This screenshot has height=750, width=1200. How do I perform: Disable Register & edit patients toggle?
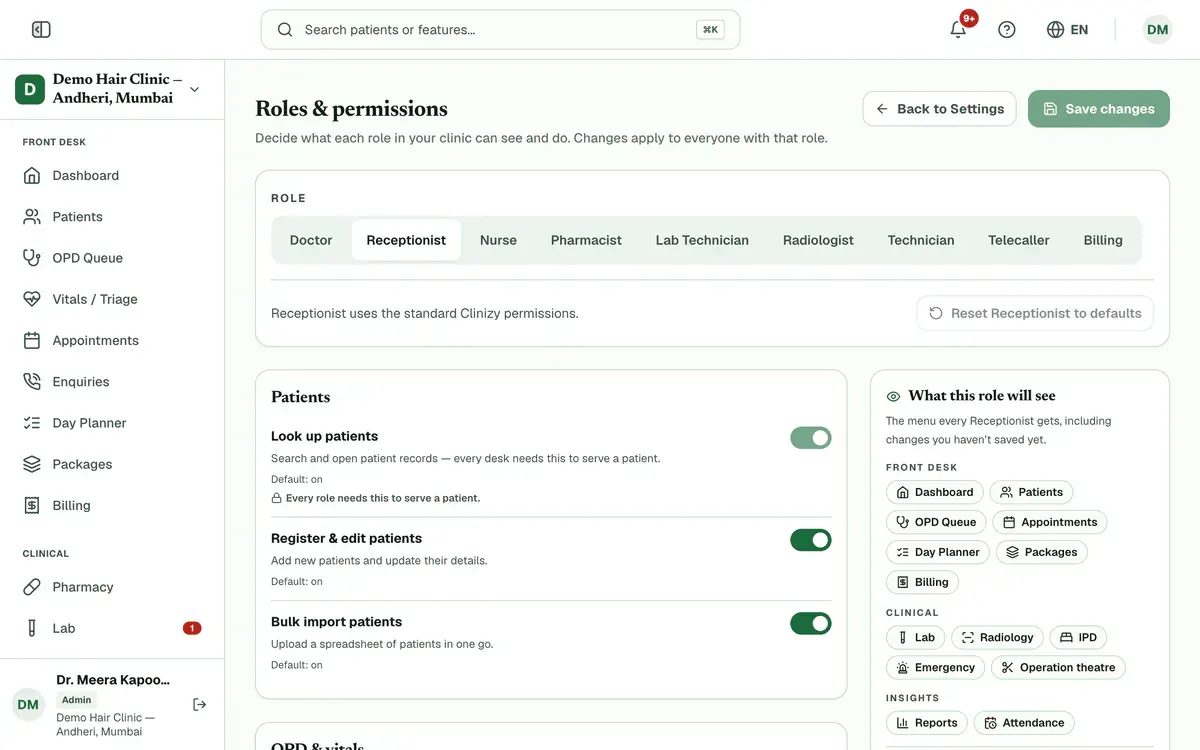tap(811, 540)
